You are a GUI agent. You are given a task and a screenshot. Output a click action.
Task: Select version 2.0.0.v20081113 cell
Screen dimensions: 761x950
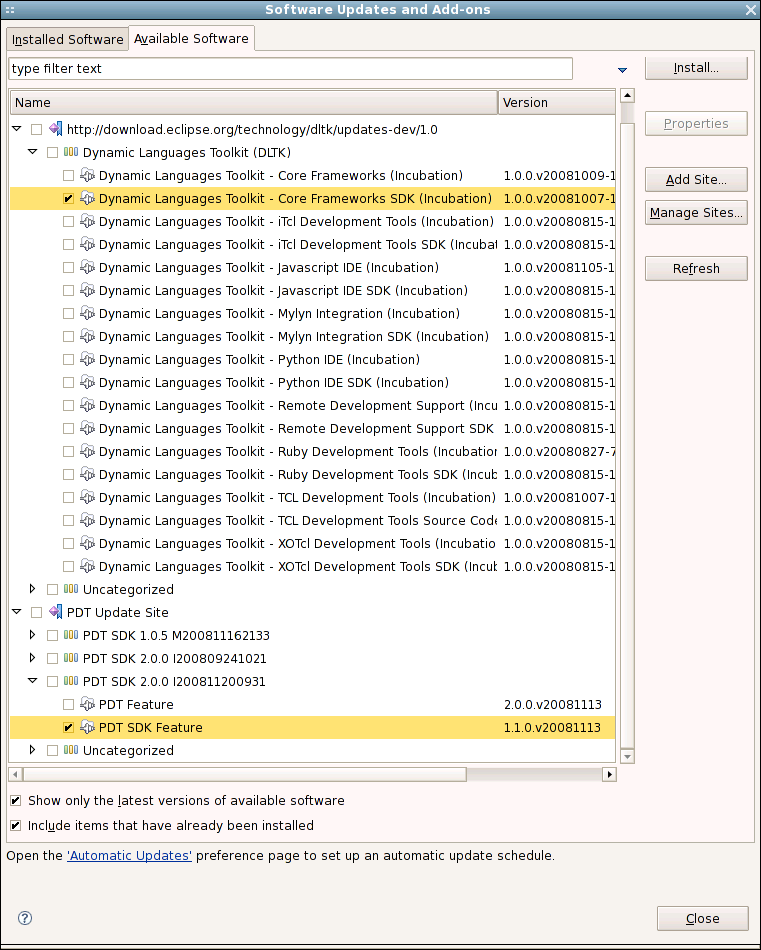(x=553, y=704)
